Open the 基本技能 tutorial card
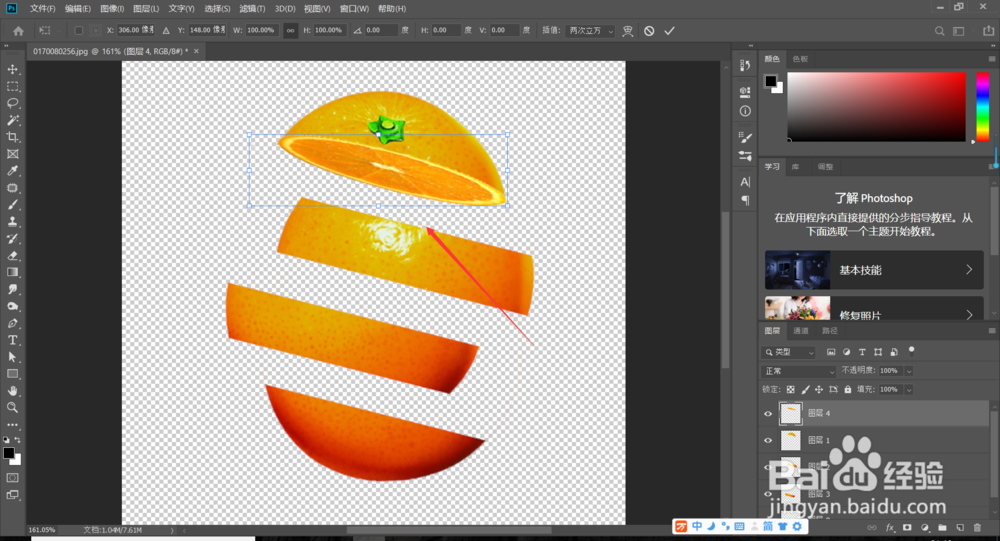1000x541 pixels. [874, 270]
